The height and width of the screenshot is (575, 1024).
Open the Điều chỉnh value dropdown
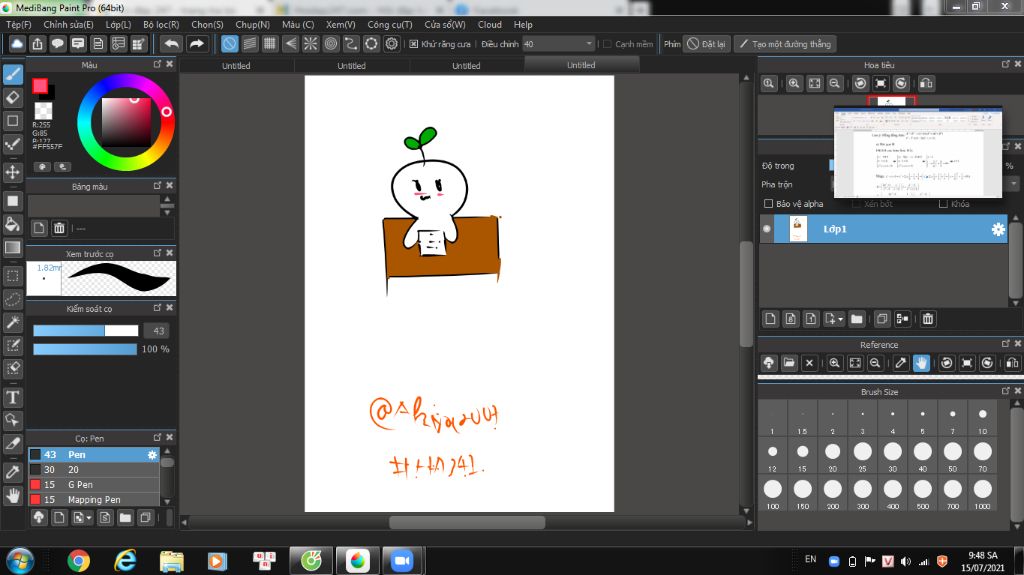click(x=587, y=44)
